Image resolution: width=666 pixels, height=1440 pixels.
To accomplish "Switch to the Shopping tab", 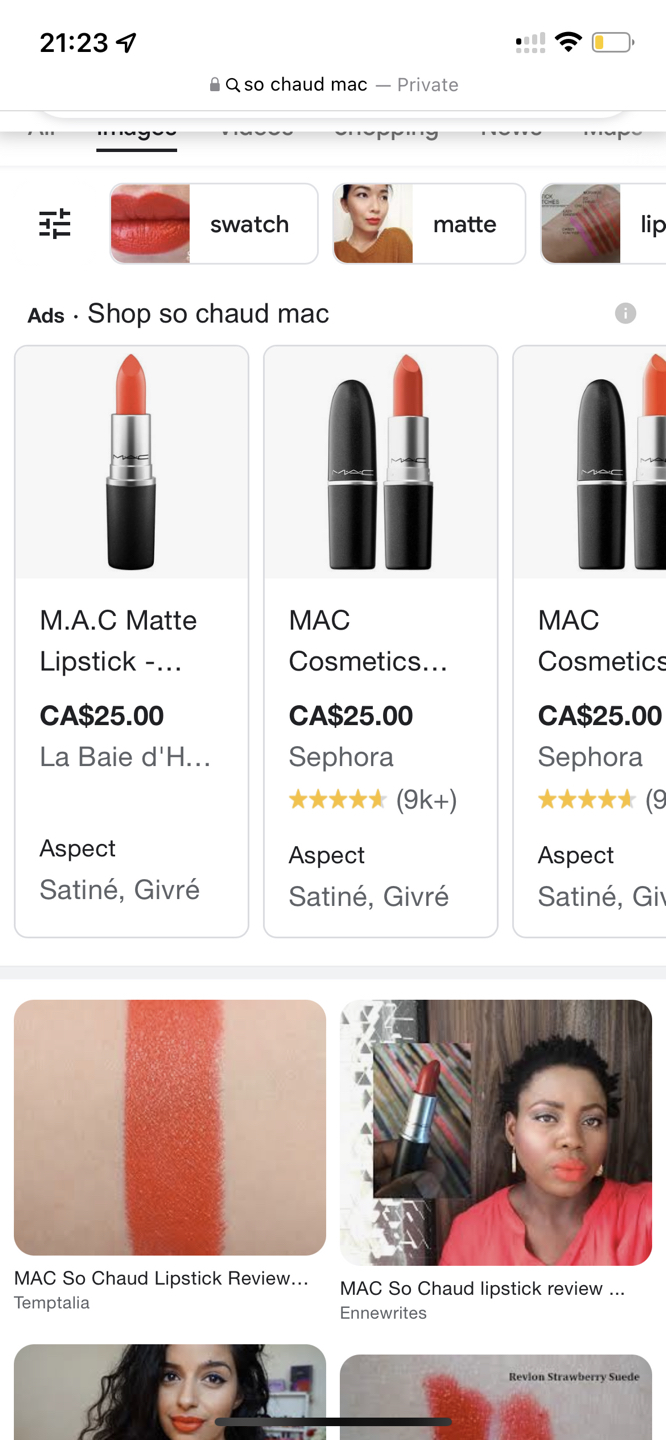I will (386, 128).
